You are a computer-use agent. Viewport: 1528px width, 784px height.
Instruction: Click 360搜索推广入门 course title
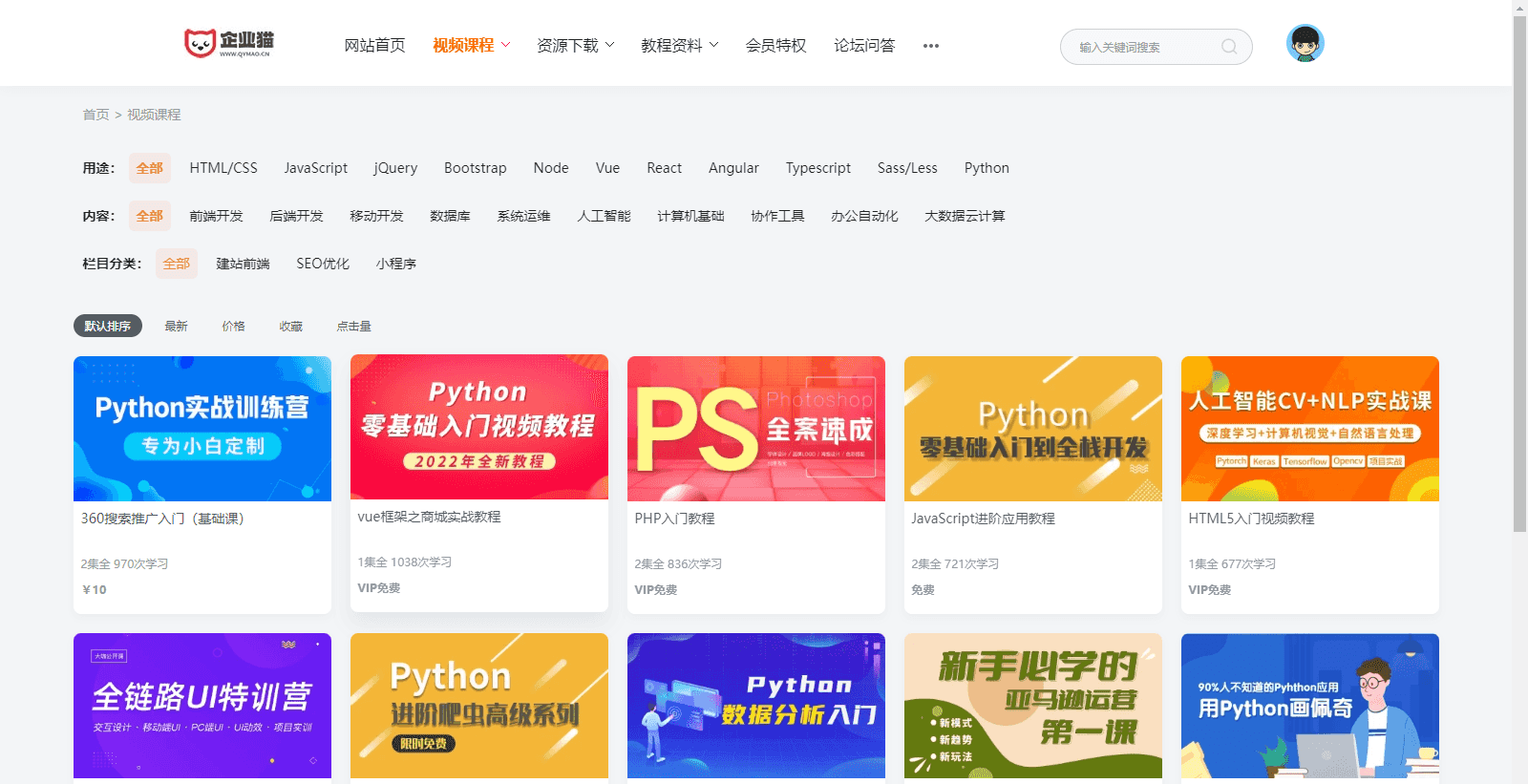[x=162, y=519]
